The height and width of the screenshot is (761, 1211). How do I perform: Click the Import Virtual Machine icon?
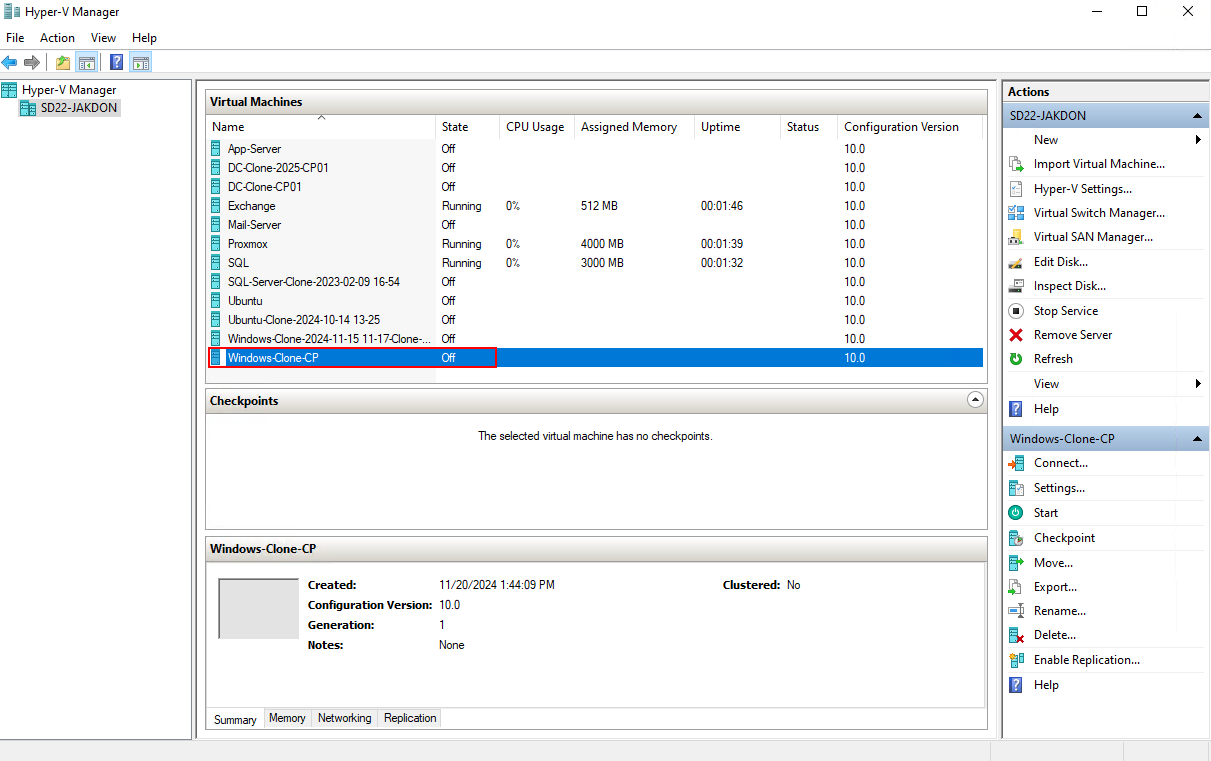[x=1016, y=164]
